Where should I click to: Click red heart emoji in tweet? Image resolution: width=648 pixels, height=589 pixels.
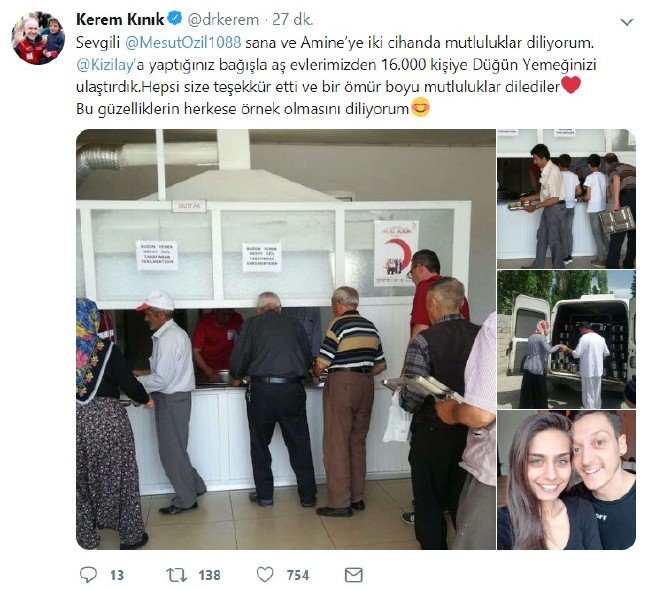(571, 85)
